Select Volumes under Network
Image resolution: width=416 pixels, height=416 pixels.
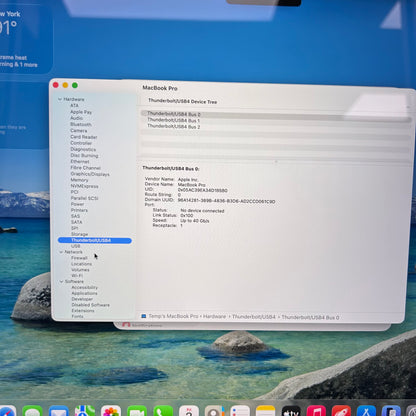click(80, 270)
